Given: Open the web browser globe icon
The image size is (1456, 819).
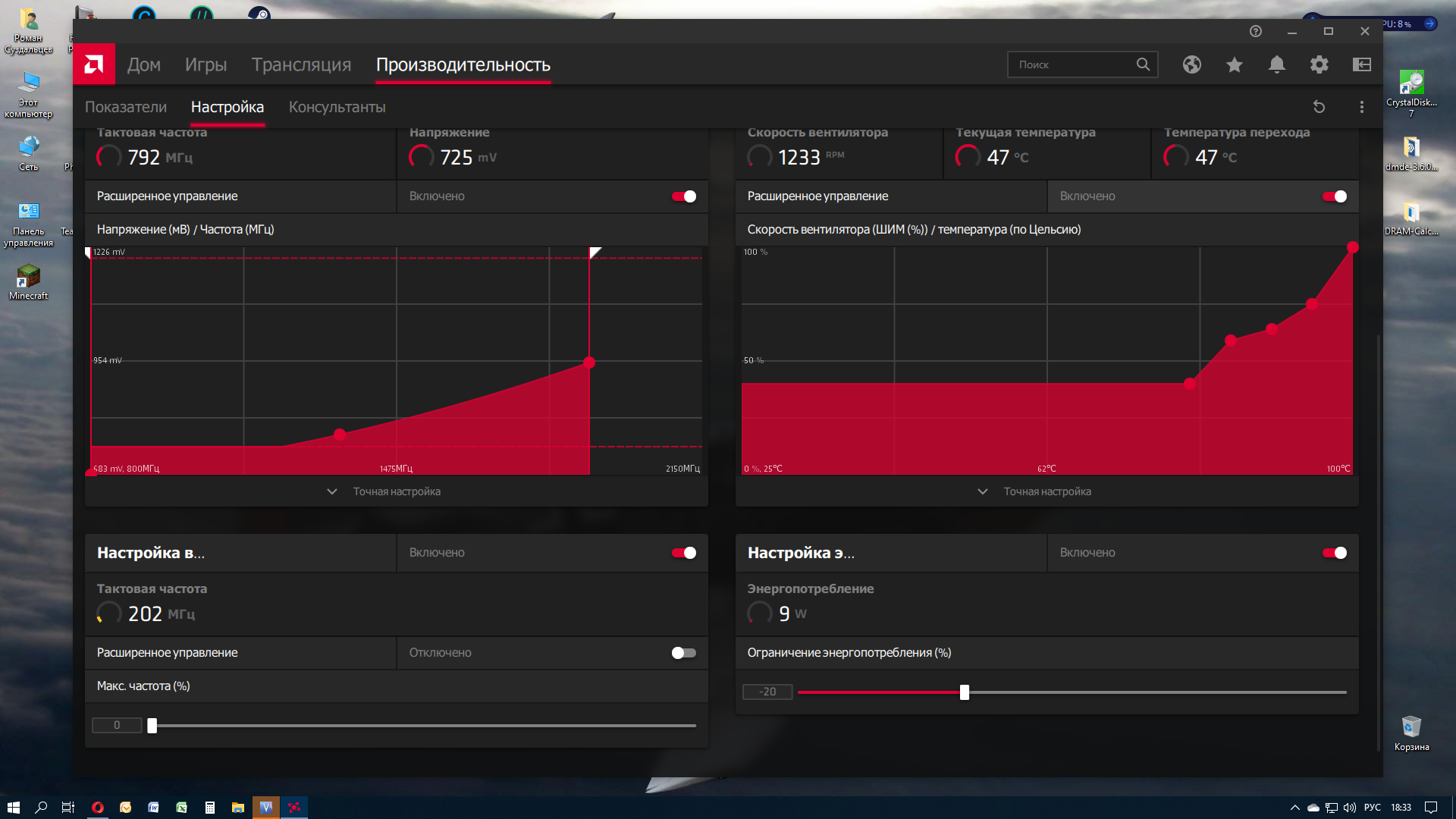Looking at the screenshot, I should pos(1191,64).
